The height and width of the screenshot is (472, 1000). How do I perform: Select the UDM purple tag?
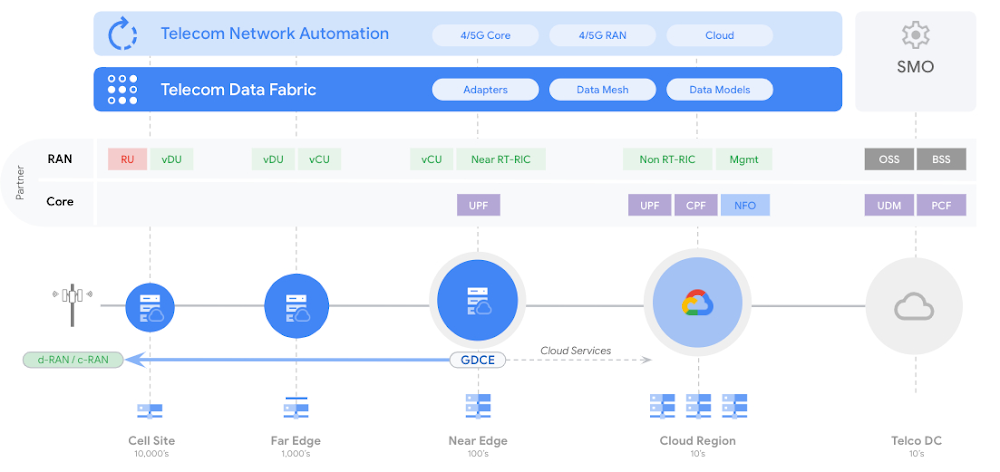[x=889, y=205]
